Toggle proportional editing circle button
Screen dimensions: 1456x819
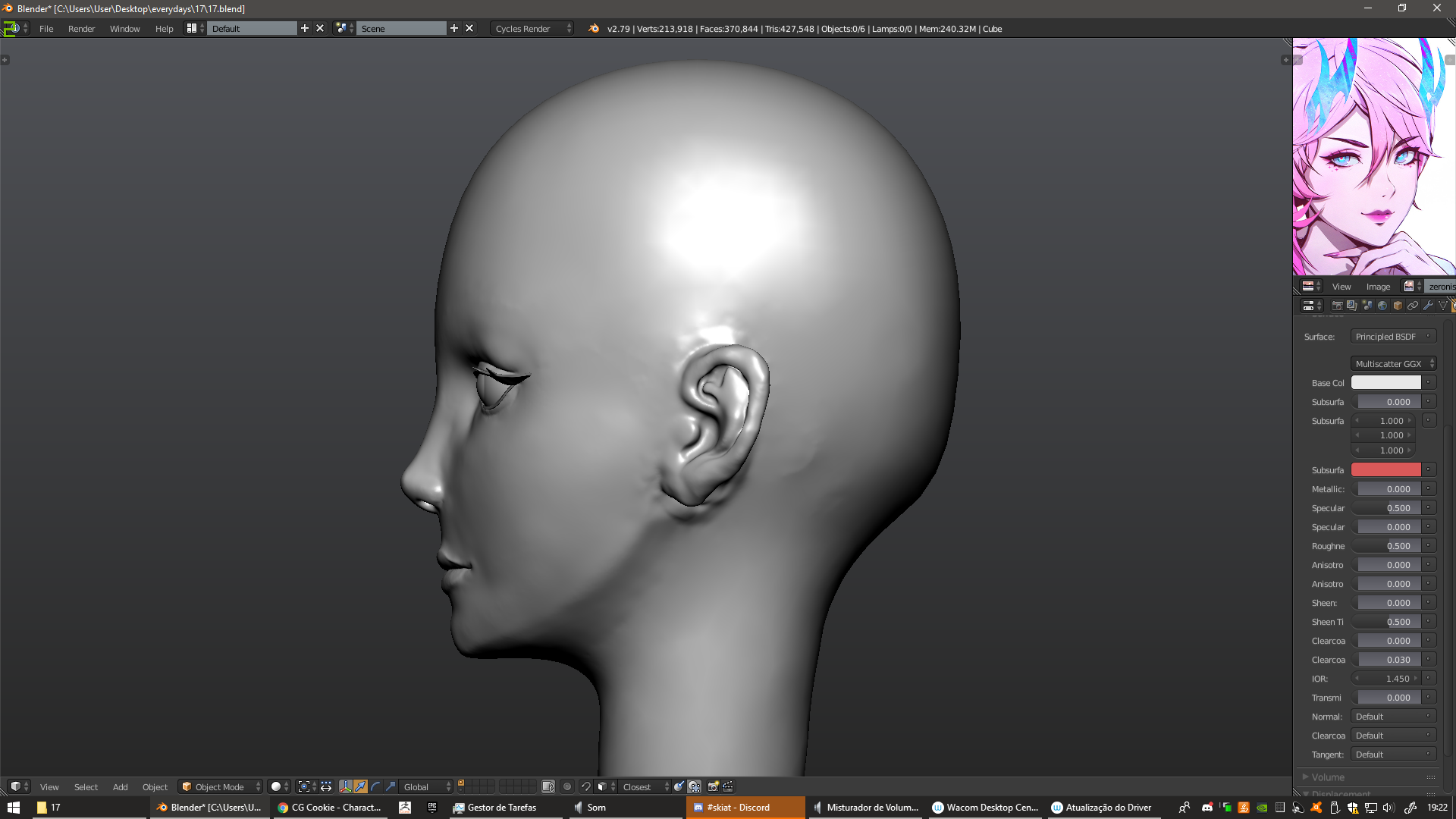pyautogui.click(x=567, y=786)
